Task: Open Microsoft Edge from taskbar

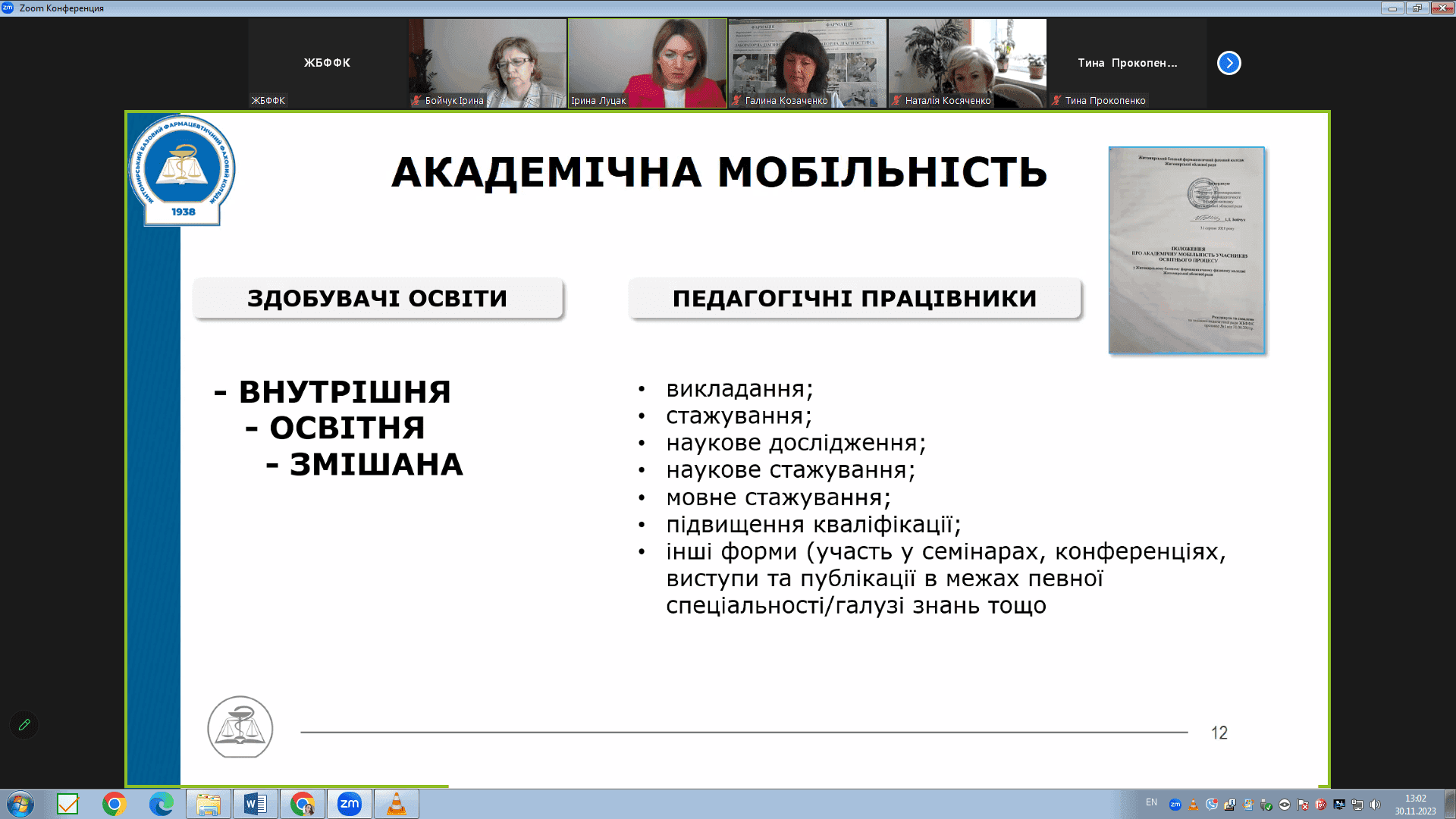Action: pyautogui.click(x=161, y=804)
